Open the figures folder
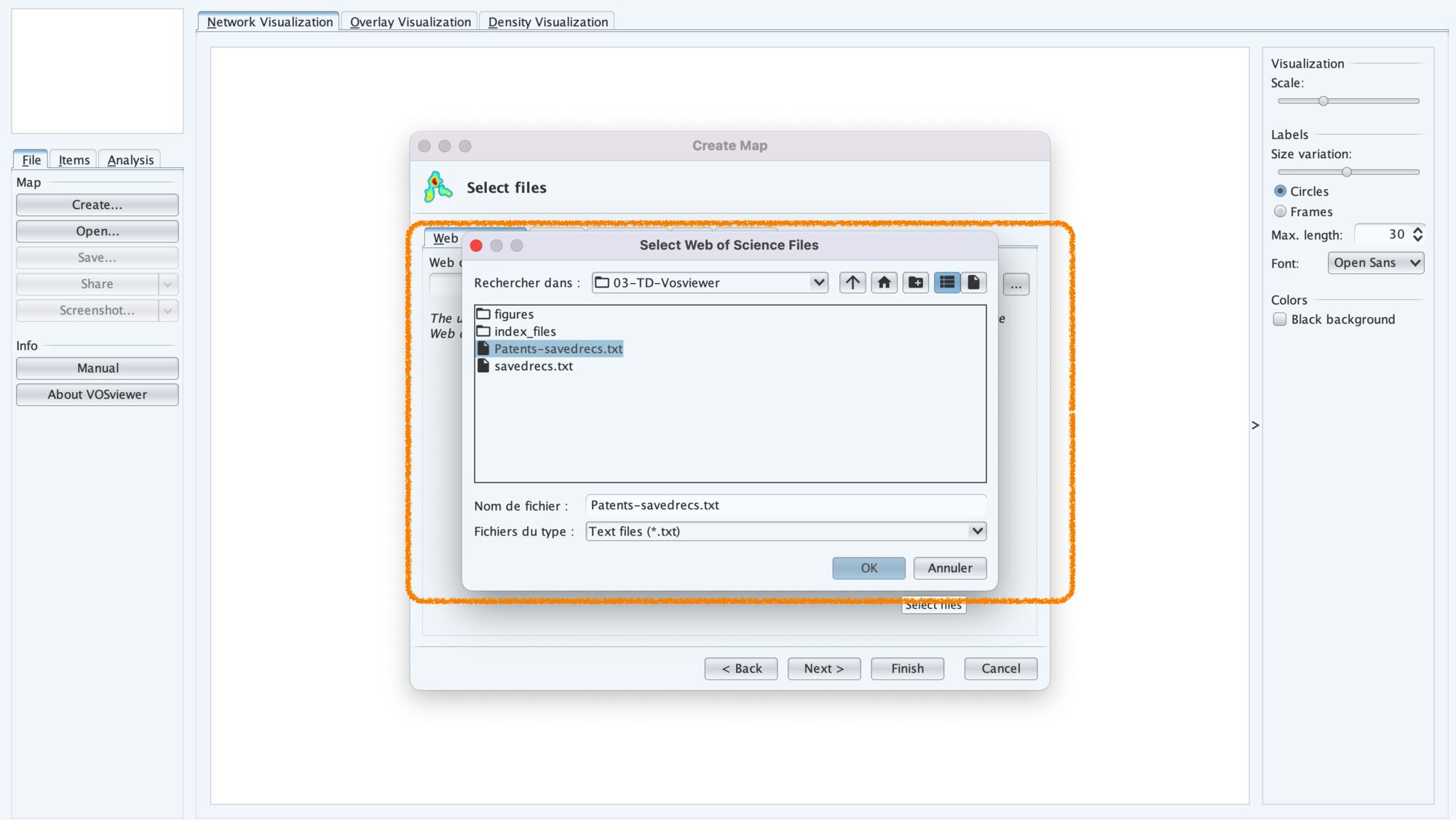This screenshot has width=1456, height=820. point(513,314)
